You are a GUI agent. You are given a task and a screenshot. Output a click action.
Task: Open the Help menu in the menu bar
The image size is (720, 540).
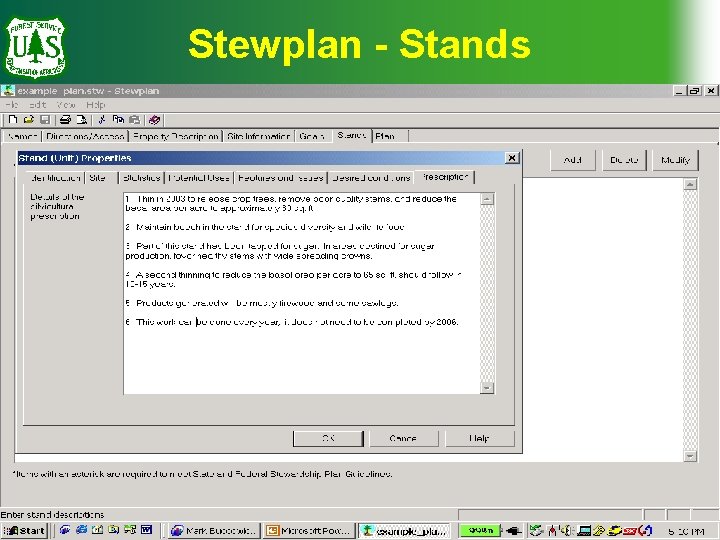(x=96, y=105)
